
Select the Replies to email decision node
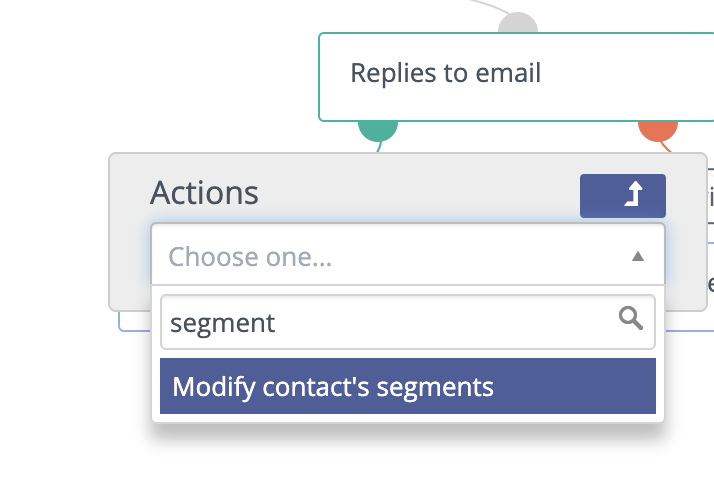coord(516,77)
